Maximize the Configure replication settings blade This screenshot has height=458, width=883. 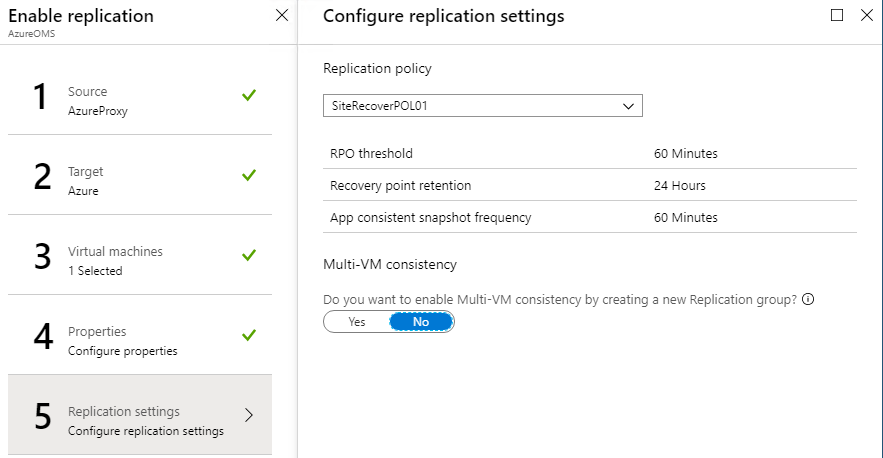point(837,15)
